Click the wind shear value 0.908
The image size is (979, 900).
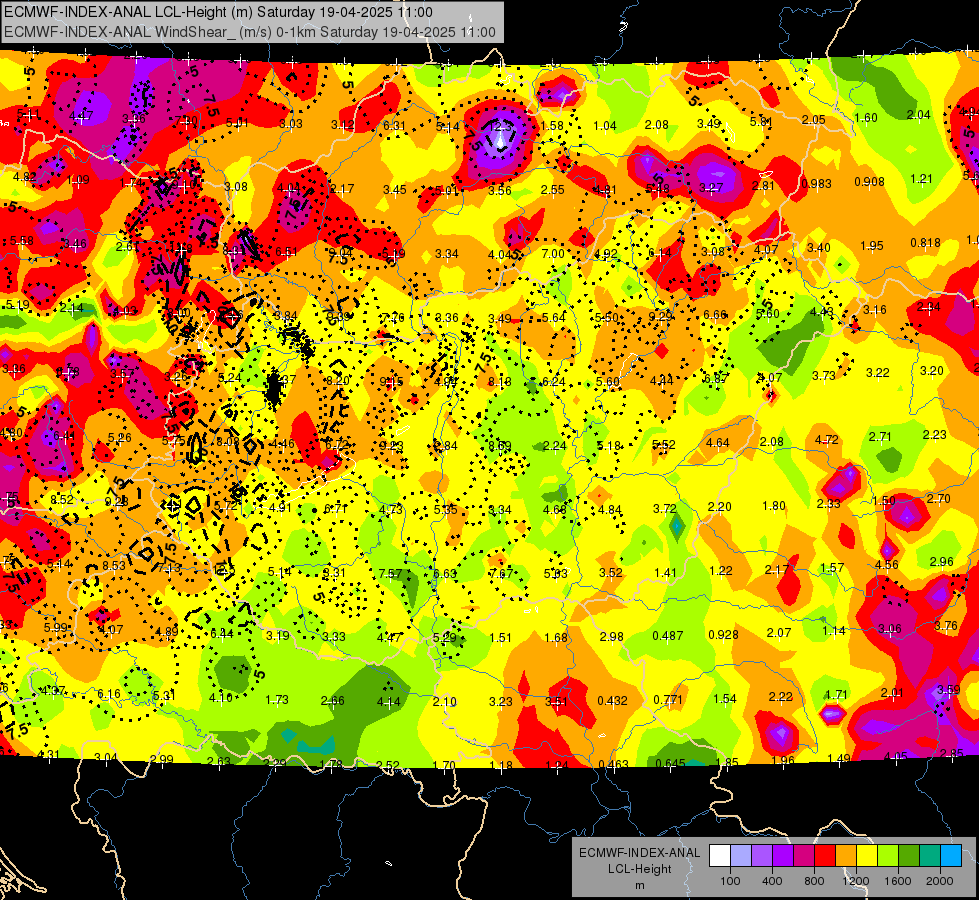click(x=869, y=182)
